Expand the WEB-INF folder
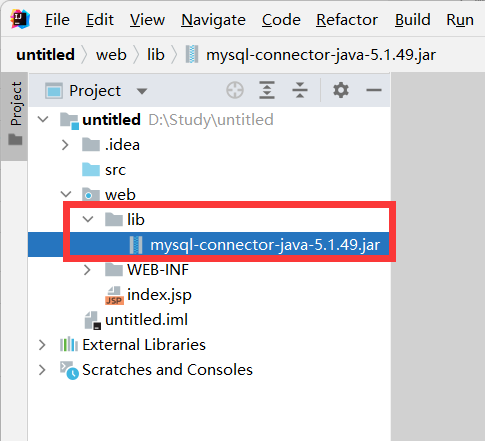This screenshot has width=485, height=441. [87, 270]
